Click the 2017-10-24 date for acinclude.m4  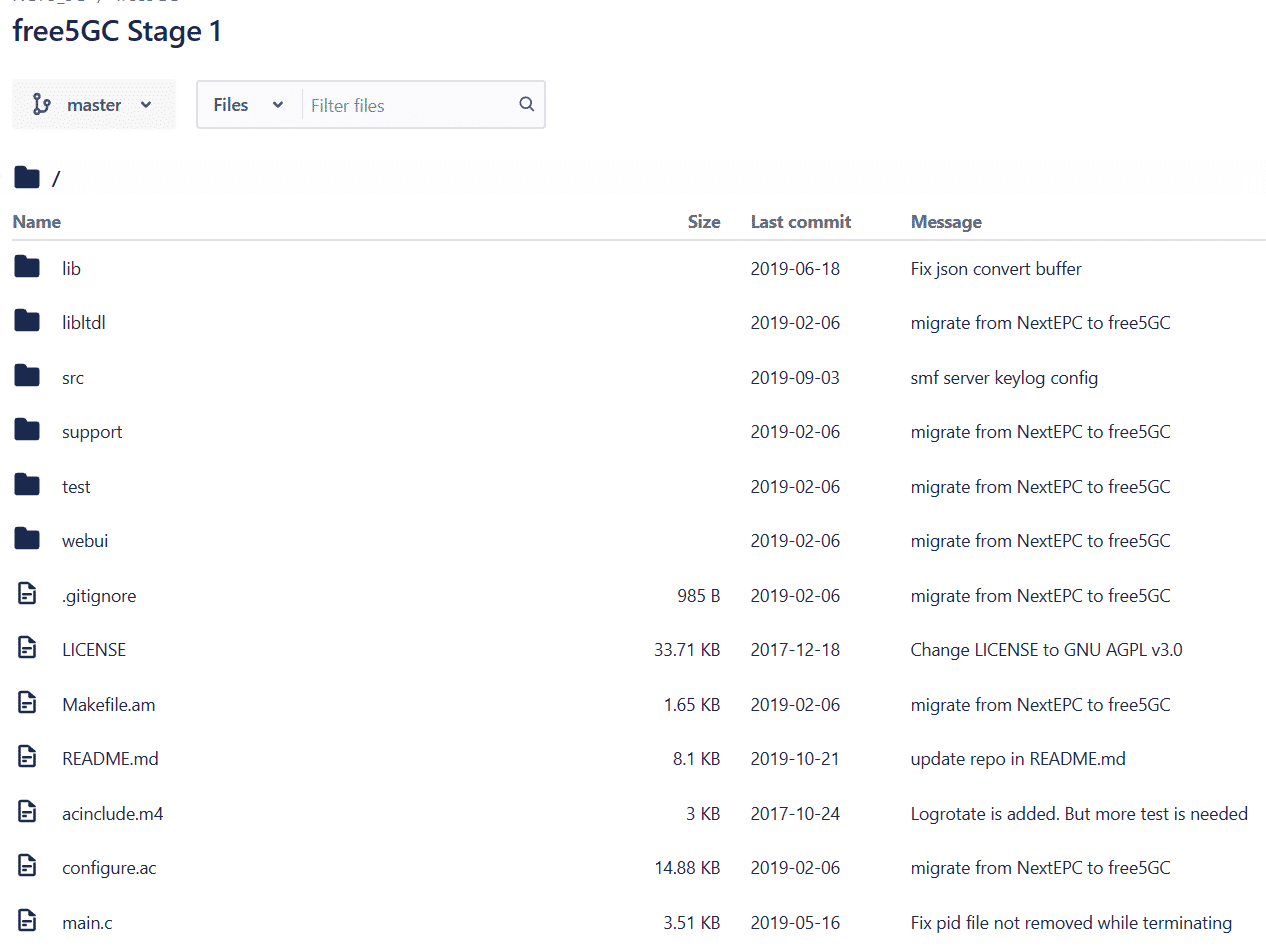[795, 814]
